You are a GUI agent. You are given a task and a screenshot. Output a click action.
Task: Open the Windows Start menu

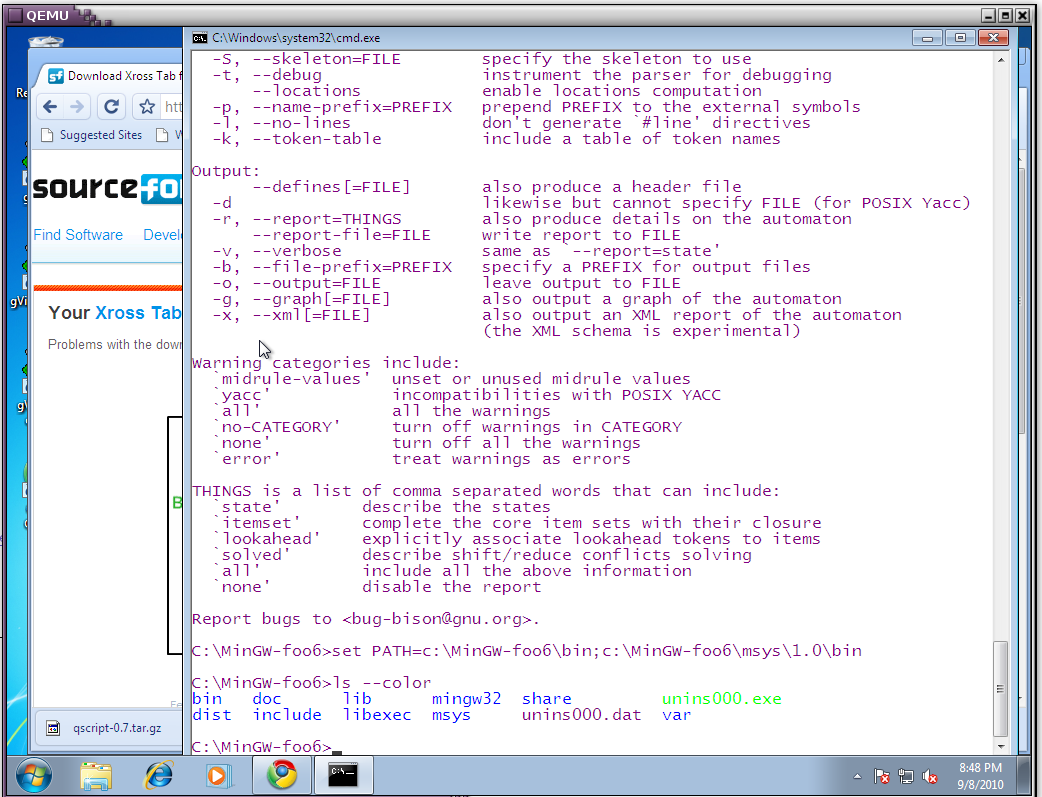(x=34, y=776)
